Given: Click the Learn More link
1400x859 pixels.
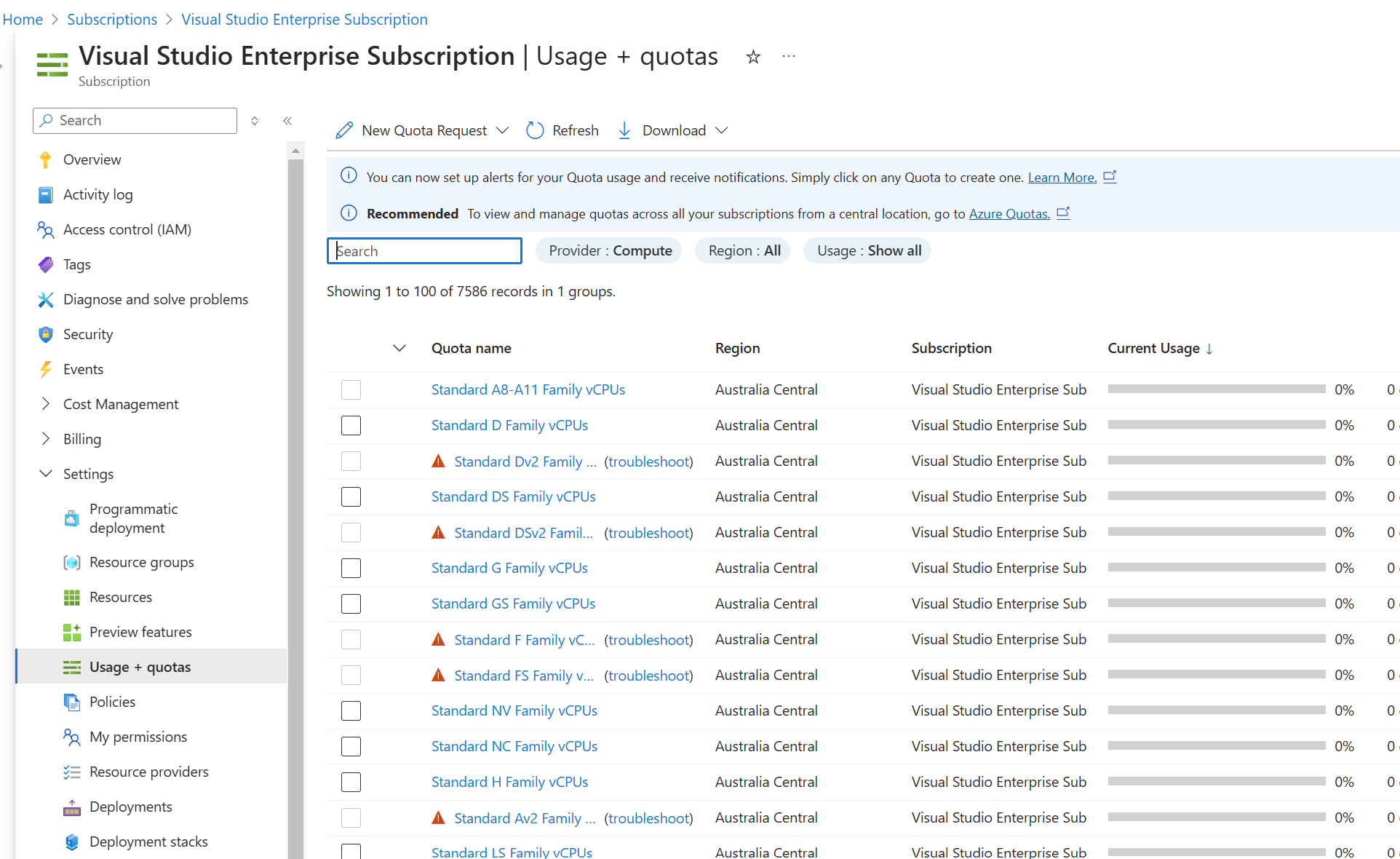Looking at the screenshot, I should pos(1062,177).
